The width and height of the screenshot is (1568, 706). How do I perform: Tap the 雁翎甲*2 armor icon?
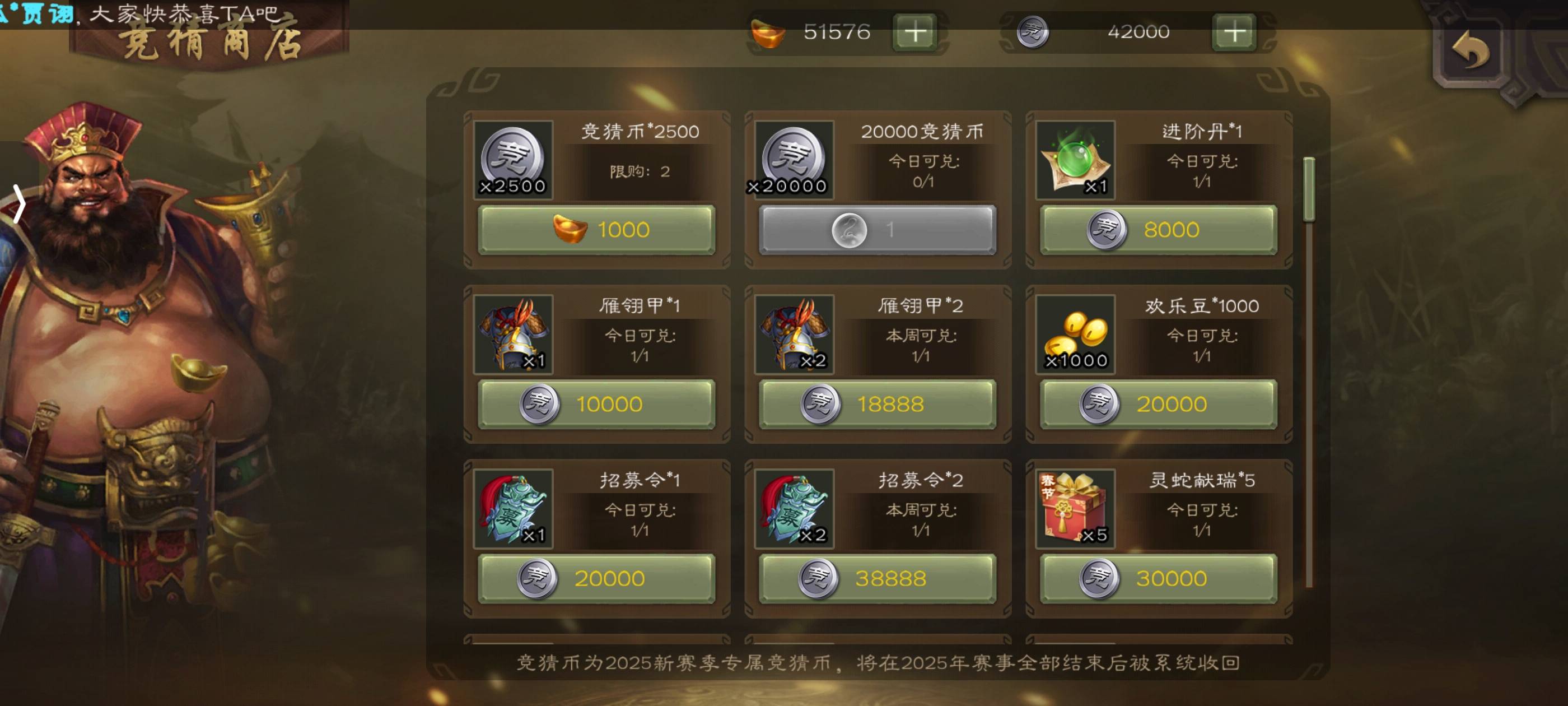click(x=794, y=334)
